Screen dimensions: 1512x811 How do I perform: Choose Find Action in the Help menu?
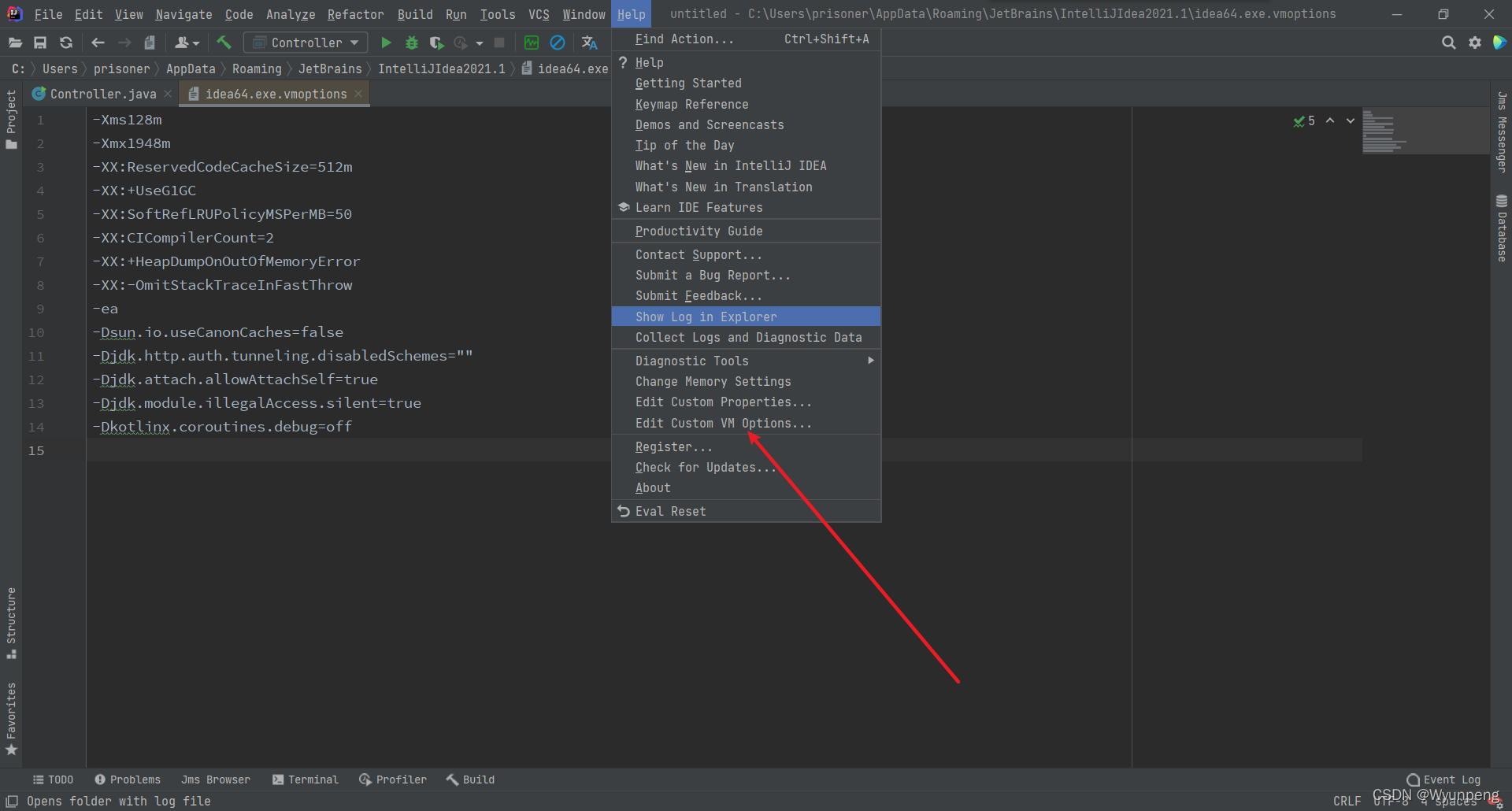pyautogui.click(x=746, y=39)
